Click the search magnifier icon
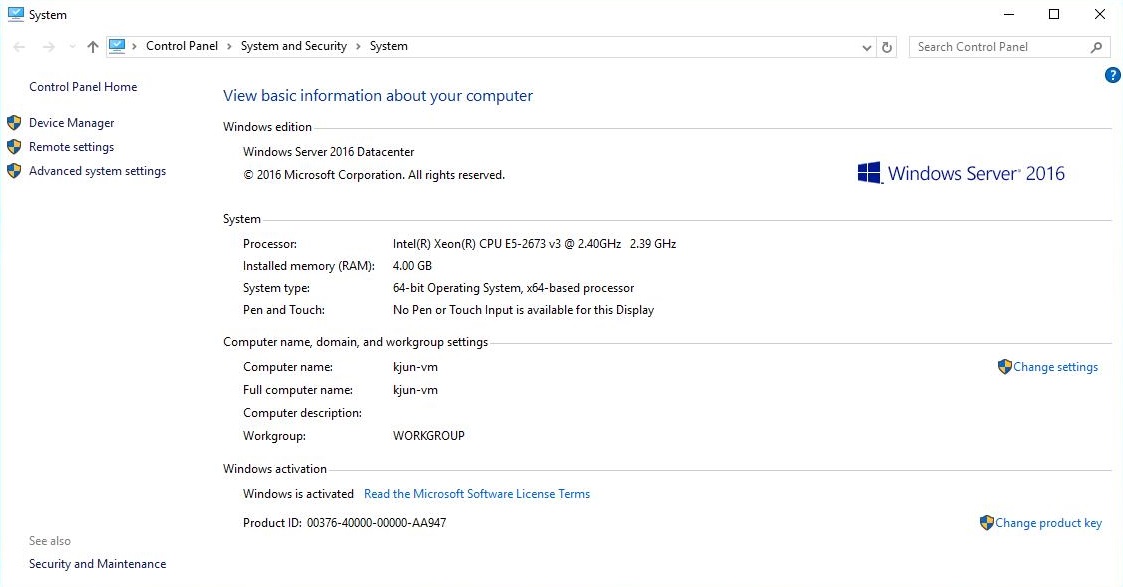Image resolution: width=1123 pixels, height=587 pixels. coord(1096,47)
